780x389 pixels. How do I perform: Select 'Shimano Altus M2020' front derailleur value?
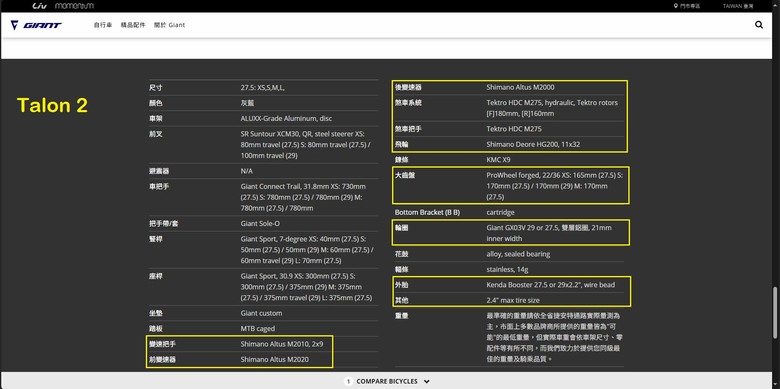tap(275, 359)
